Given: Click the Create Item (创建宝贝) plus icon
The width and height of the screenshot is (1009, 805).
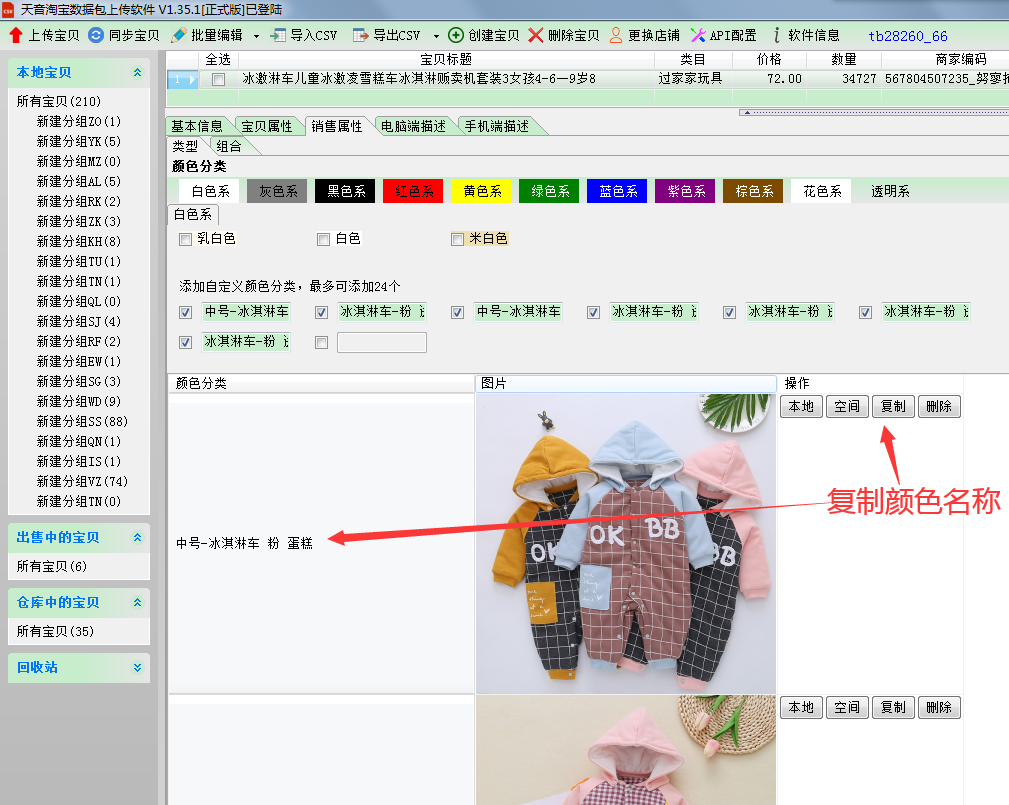Looking at the screenshot, I should [456, 35].
